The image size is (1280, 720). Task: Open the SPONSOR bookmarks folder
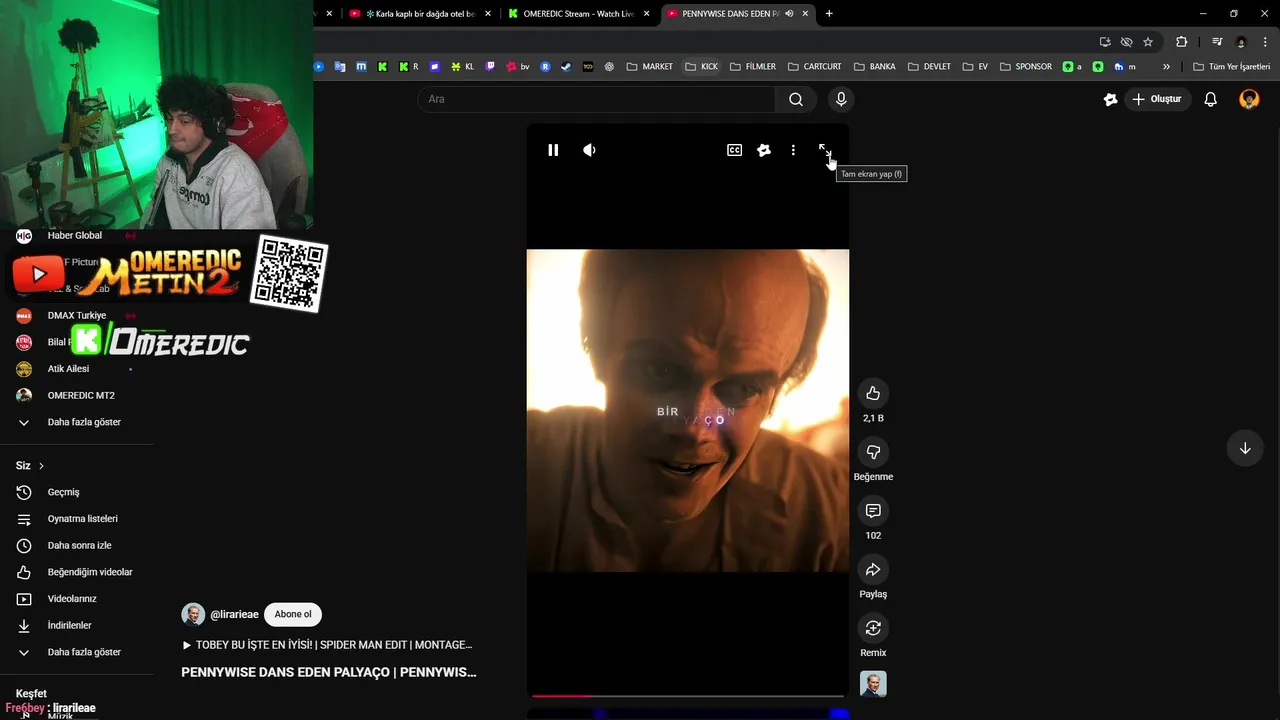coord(1025,67)
